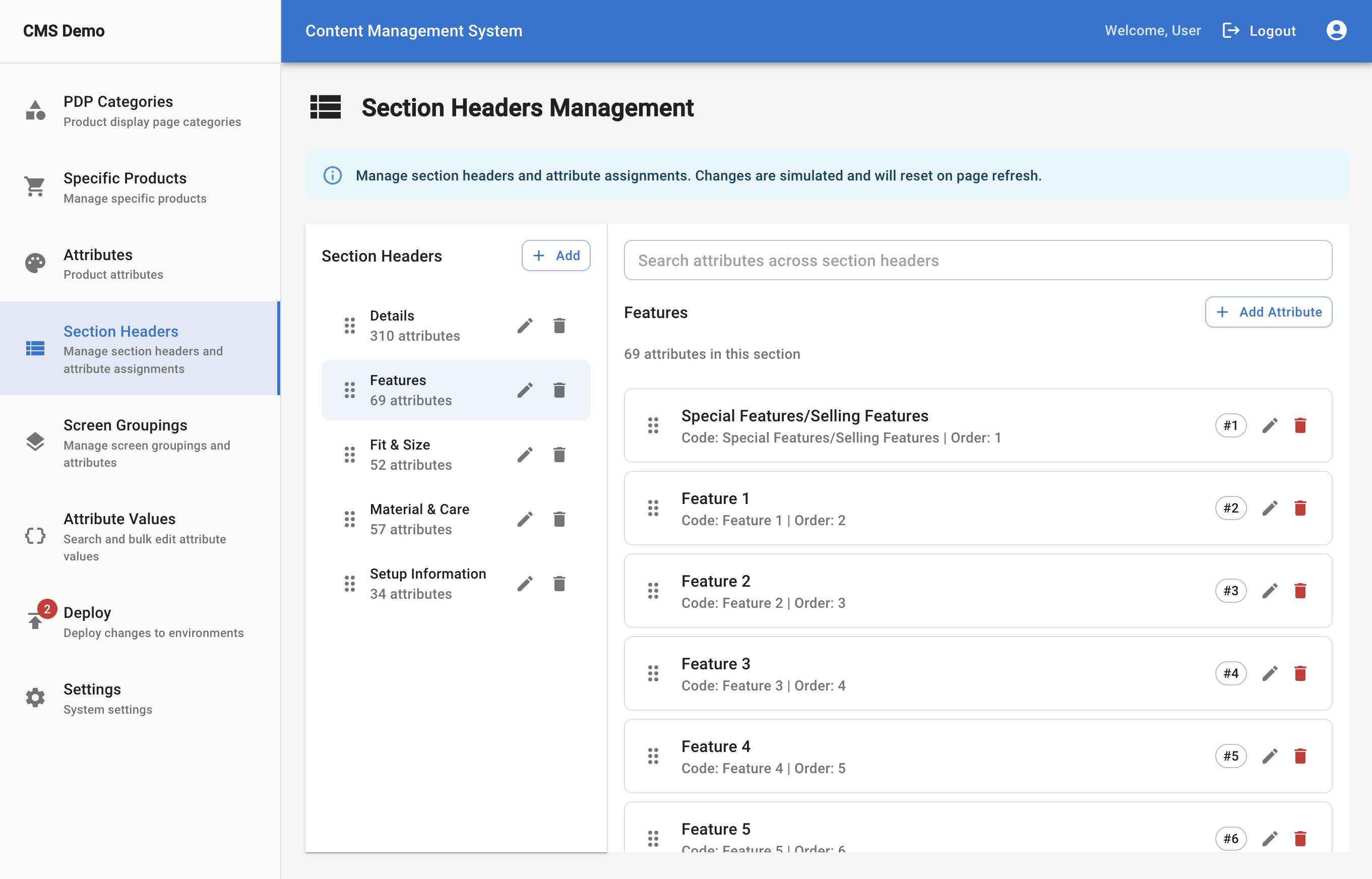
Task: Open Settings from the sidebar
Action: 92,689
